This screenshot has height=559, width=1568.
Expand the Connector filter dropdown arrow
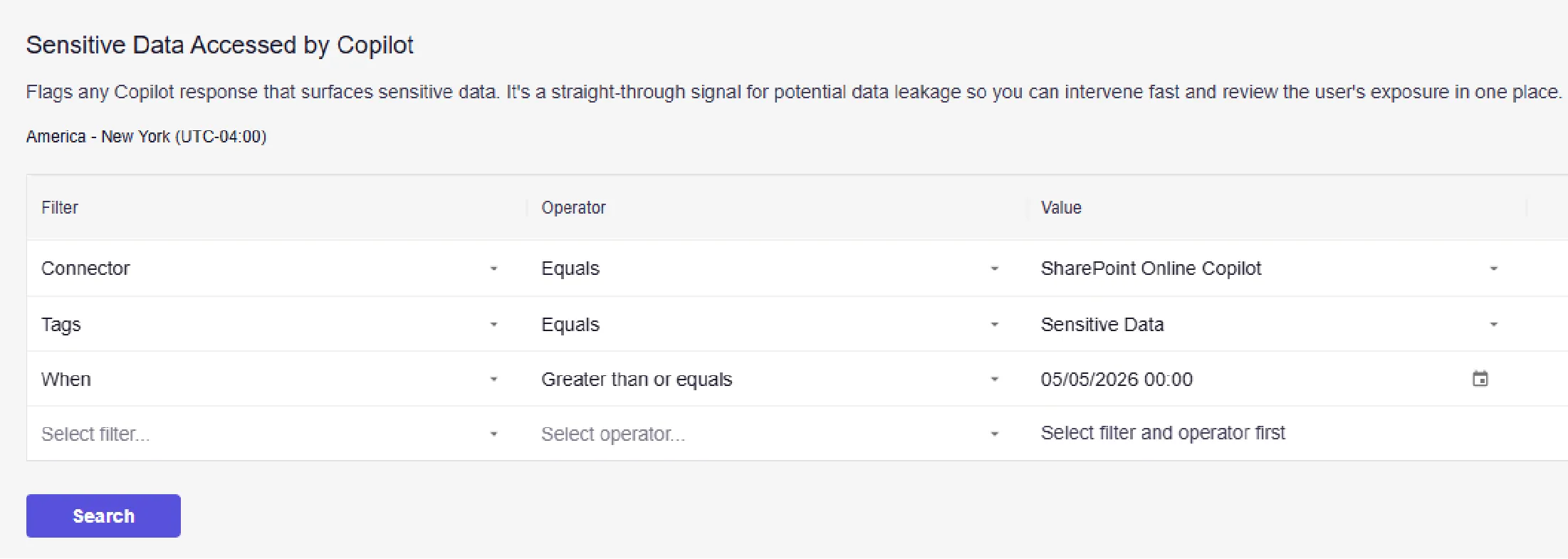coord(493,268)
